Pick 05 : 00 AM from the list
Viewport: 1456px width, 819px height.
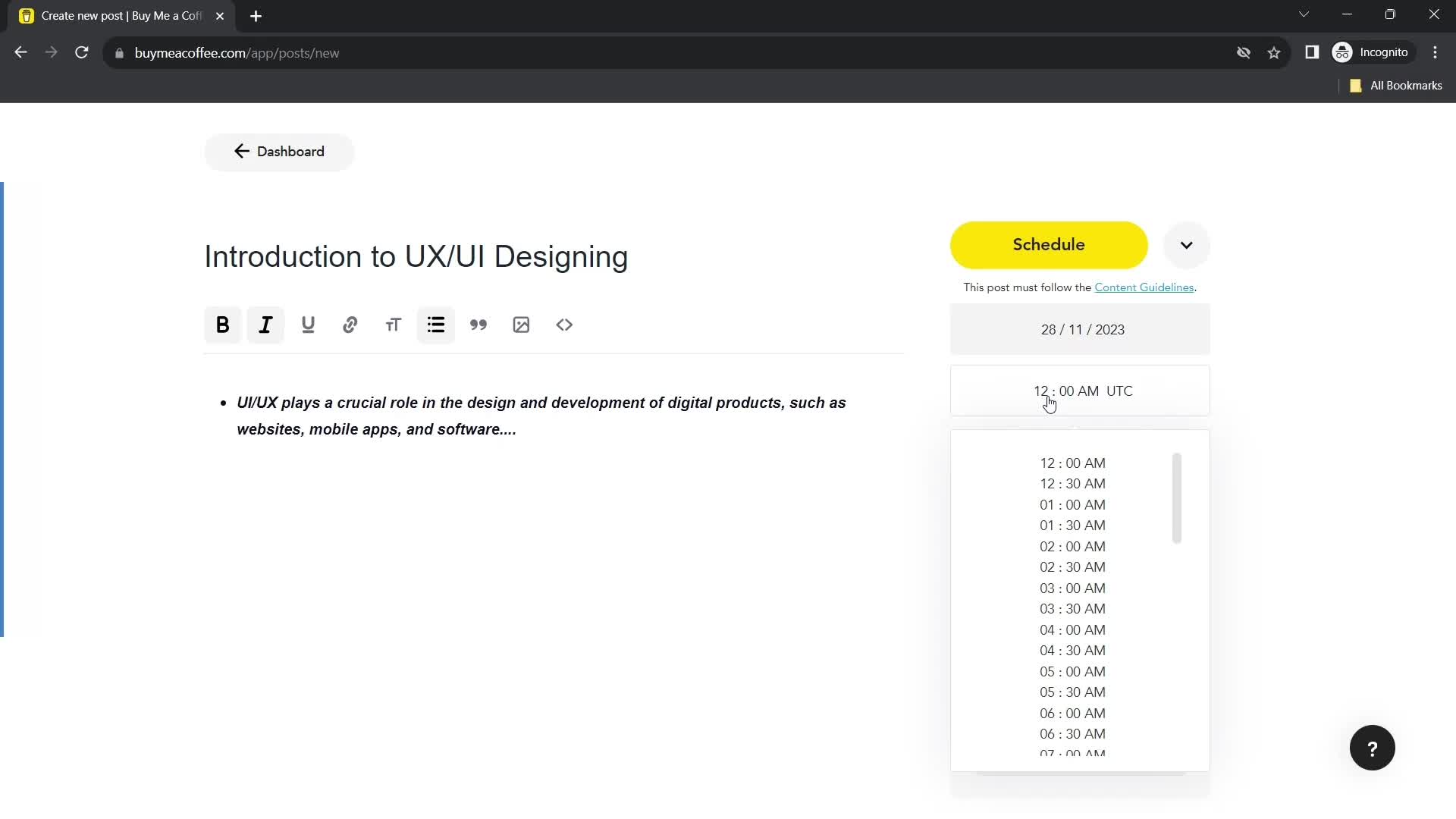(x=1072, y=672)
